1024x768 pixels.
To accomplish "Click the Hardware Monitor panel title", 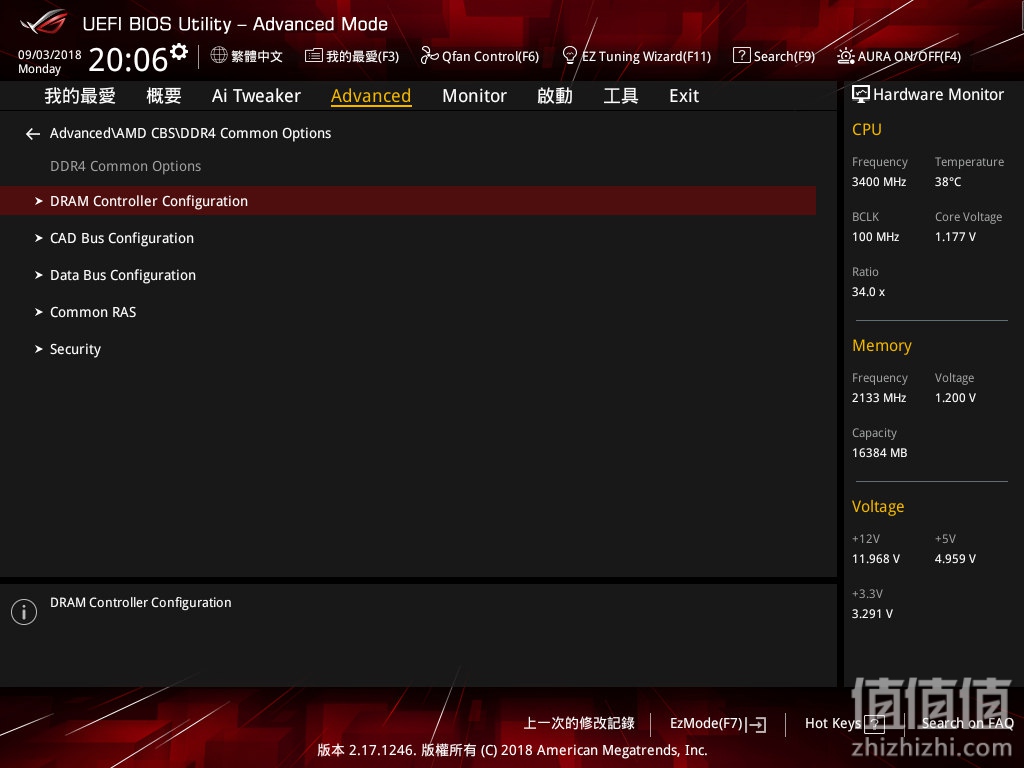I will tap(938, 95).
